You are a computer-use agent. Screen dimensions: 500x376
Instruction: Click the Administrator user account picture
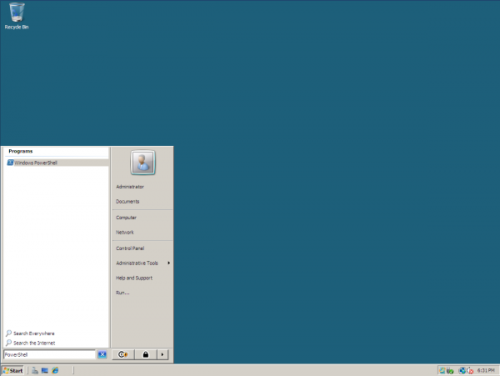pyautogui.click(x=143, y=163)
